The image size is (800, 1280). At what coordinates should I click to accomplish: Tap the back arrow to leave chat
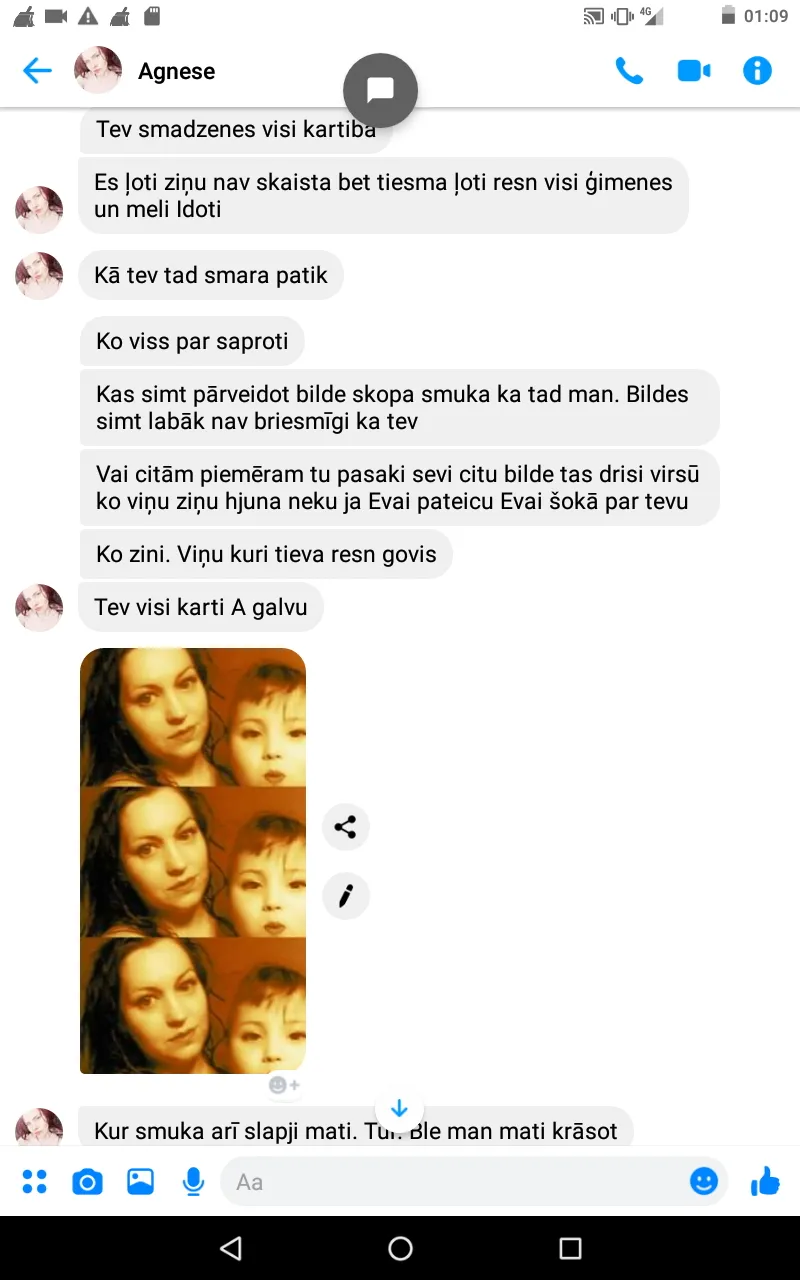pyautogui.click(x=37, y=71)
